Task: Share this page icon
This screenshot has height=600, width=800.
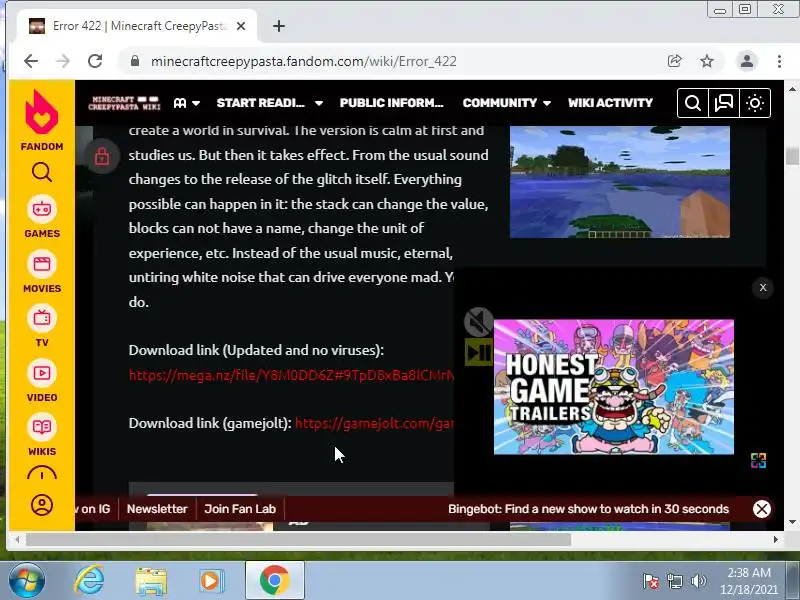Action: (x=674, y=61)
